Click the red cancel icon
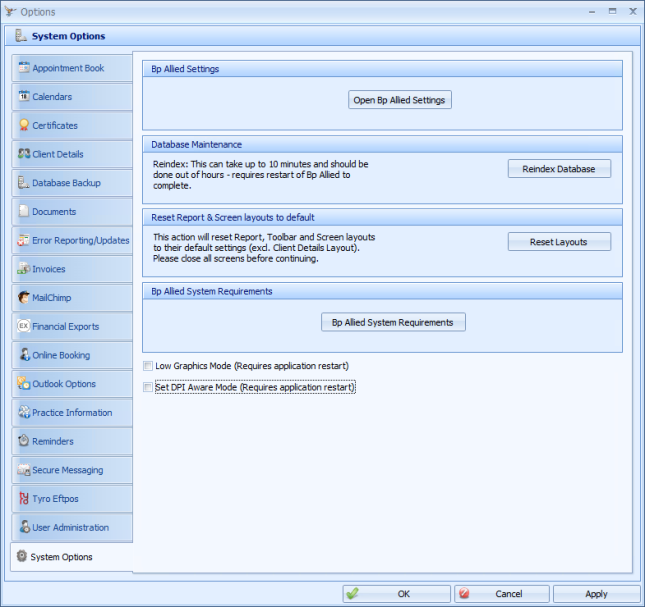645x607 pixels. pyautogui.click(x=464, y=593)
